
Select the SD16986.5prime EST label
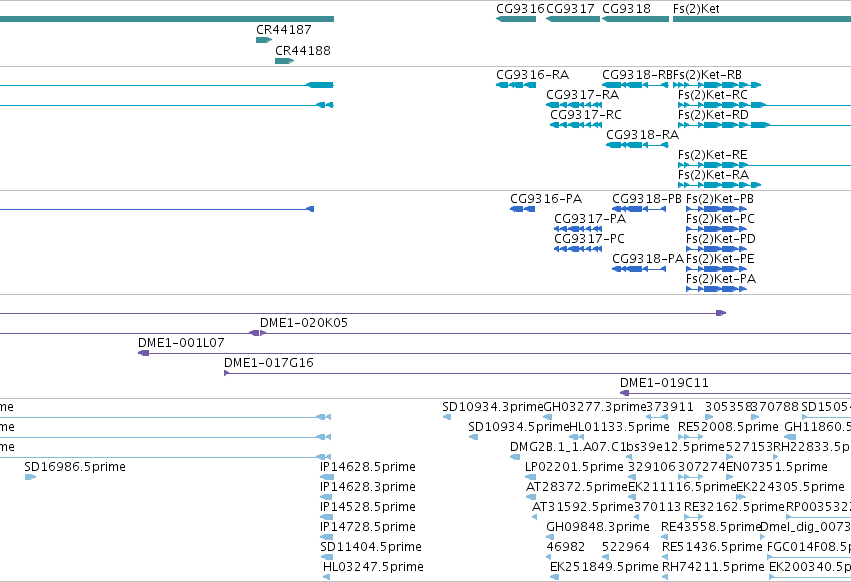(75, 467)
